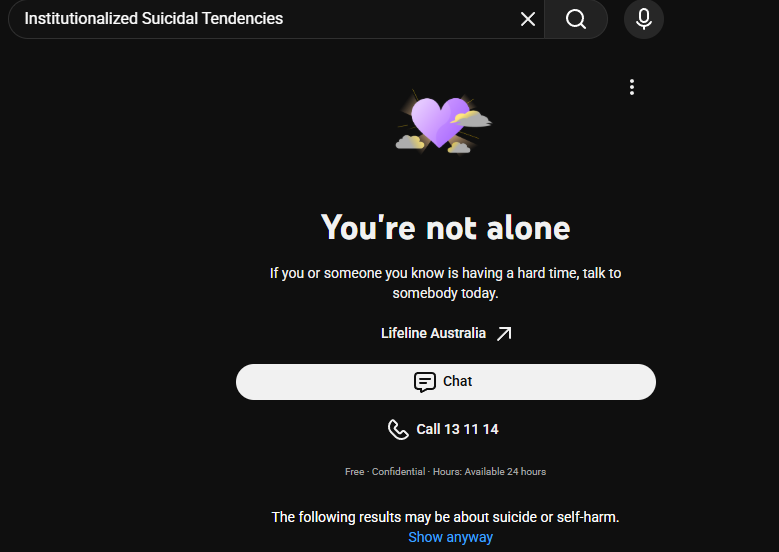Click the suicide or self-harm results warning text

pyautogui.click(x=446, y=517)
